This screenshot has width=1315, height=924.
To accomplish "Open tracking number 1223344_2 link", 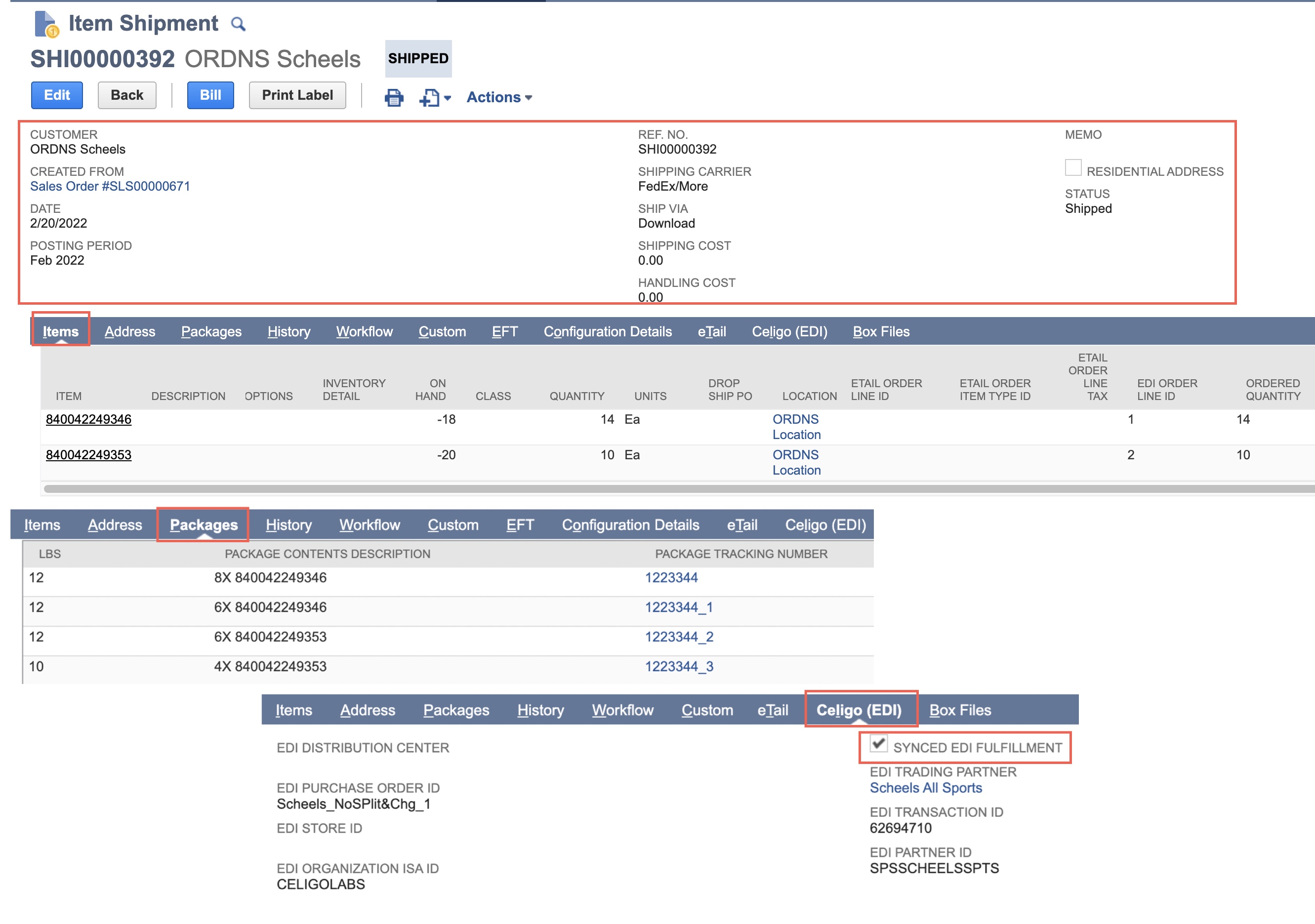I will tap(679, 637).
